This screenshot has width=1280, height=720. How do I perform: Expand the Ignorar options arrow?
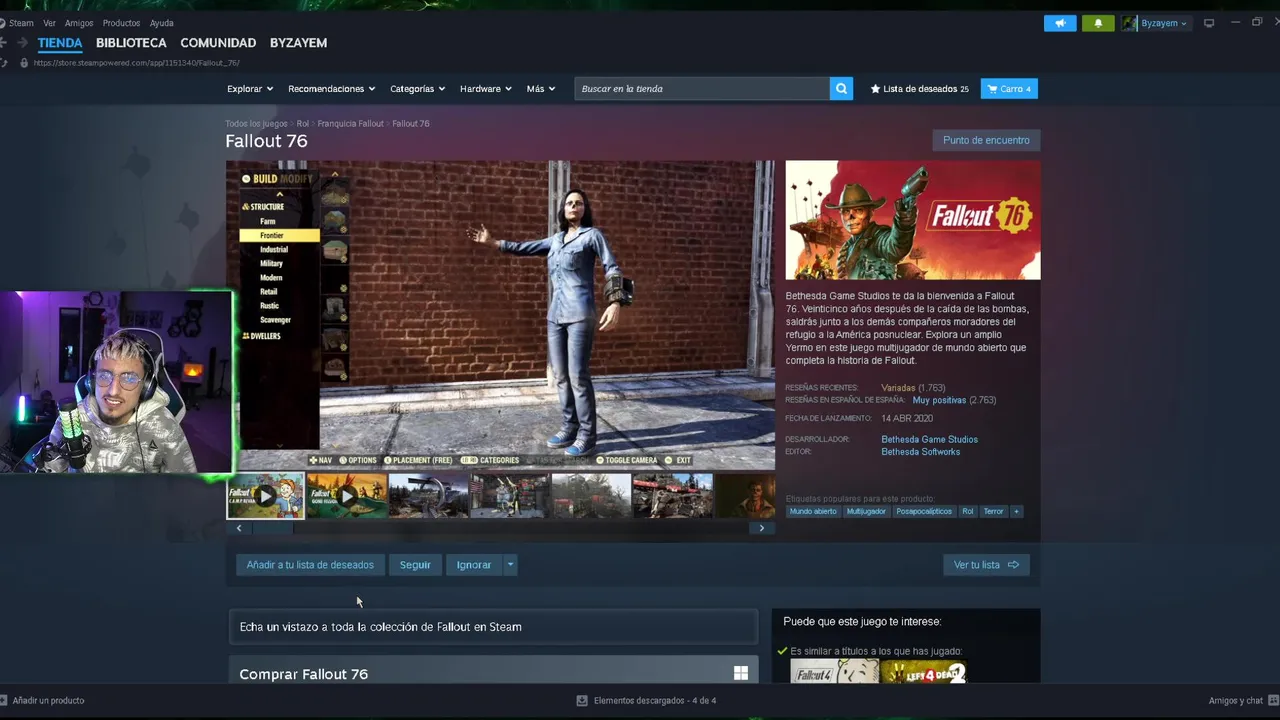click(x=510, y=565)
